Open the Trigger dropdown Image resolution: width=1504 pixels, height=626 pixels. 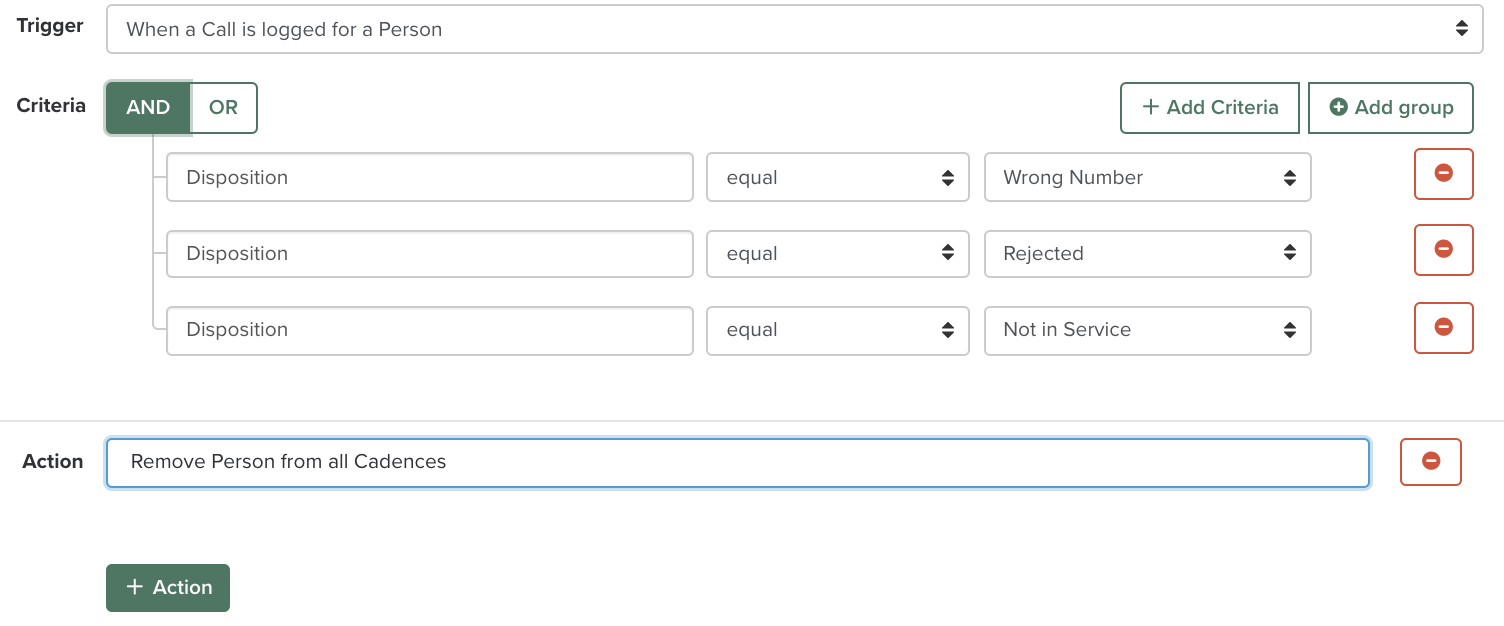[793, 28]
